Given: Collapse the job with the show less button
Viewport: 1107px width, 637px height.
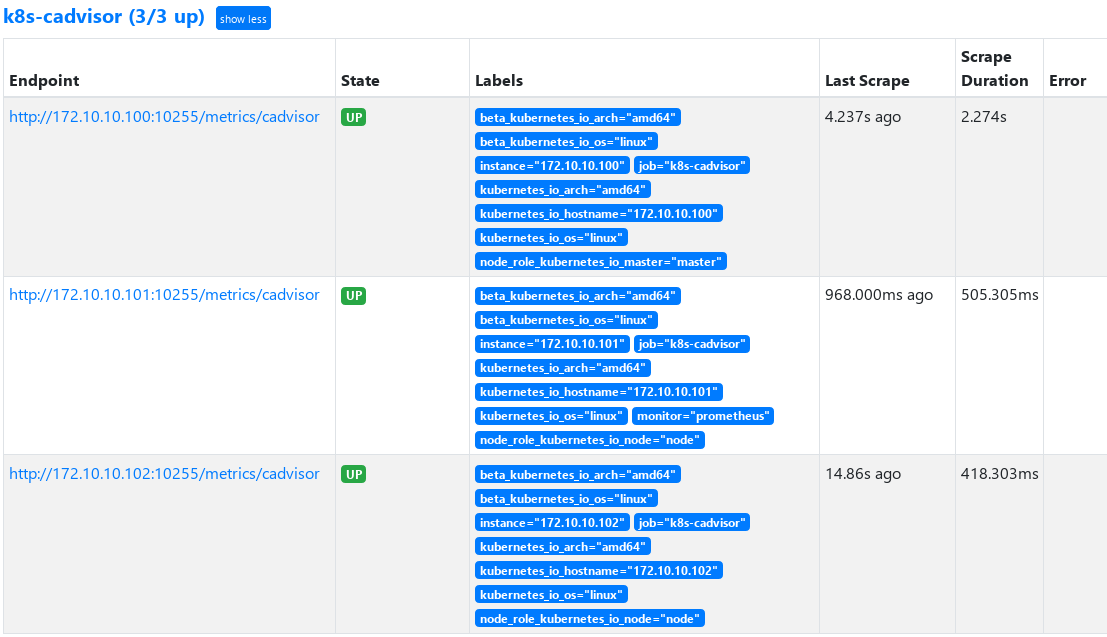Looking at the screenshot, I should click(x=243, y=18).
